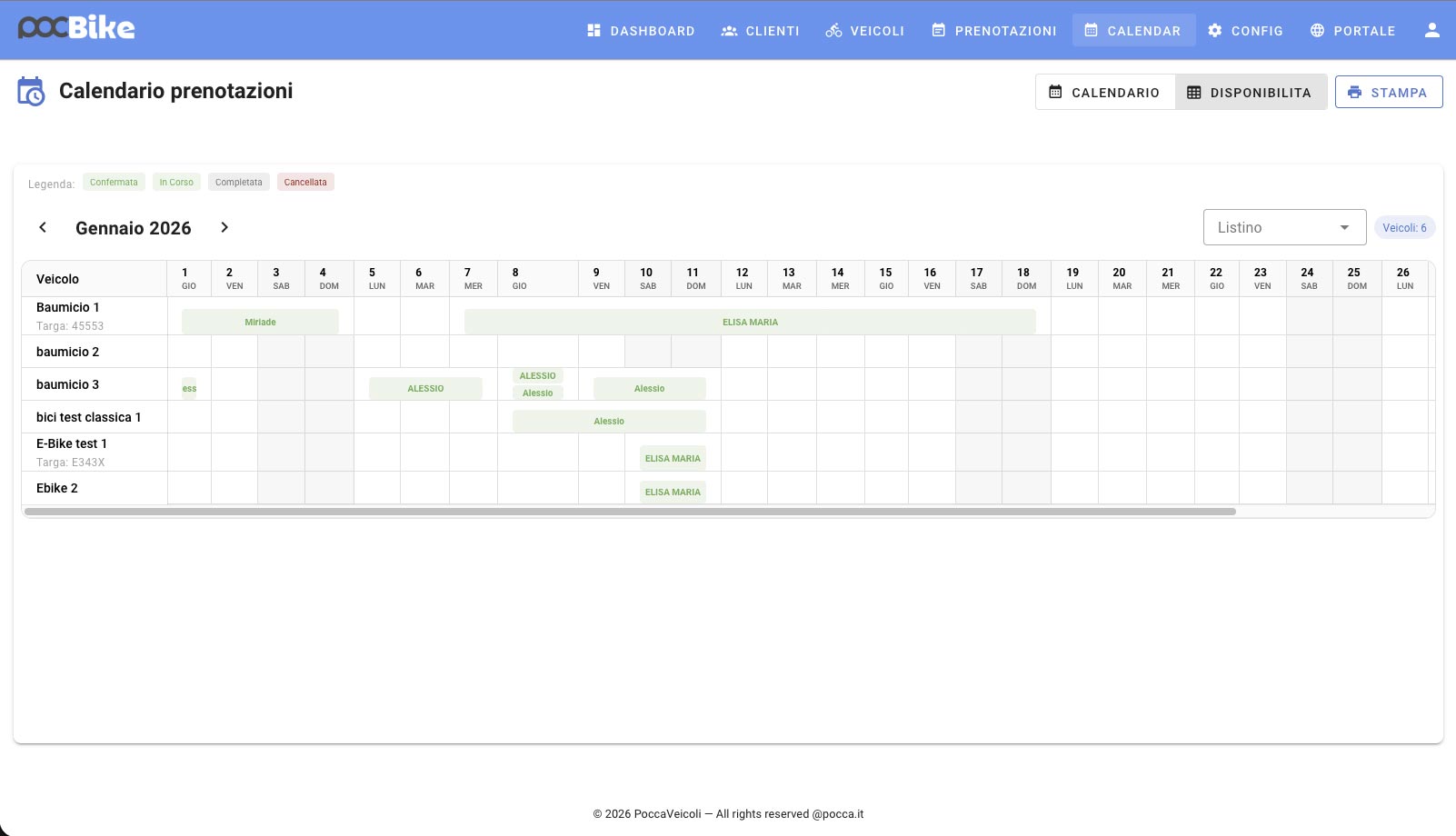Open the Portale menu item
The image size is (1456, 836).
click(x=1353, y=30)
